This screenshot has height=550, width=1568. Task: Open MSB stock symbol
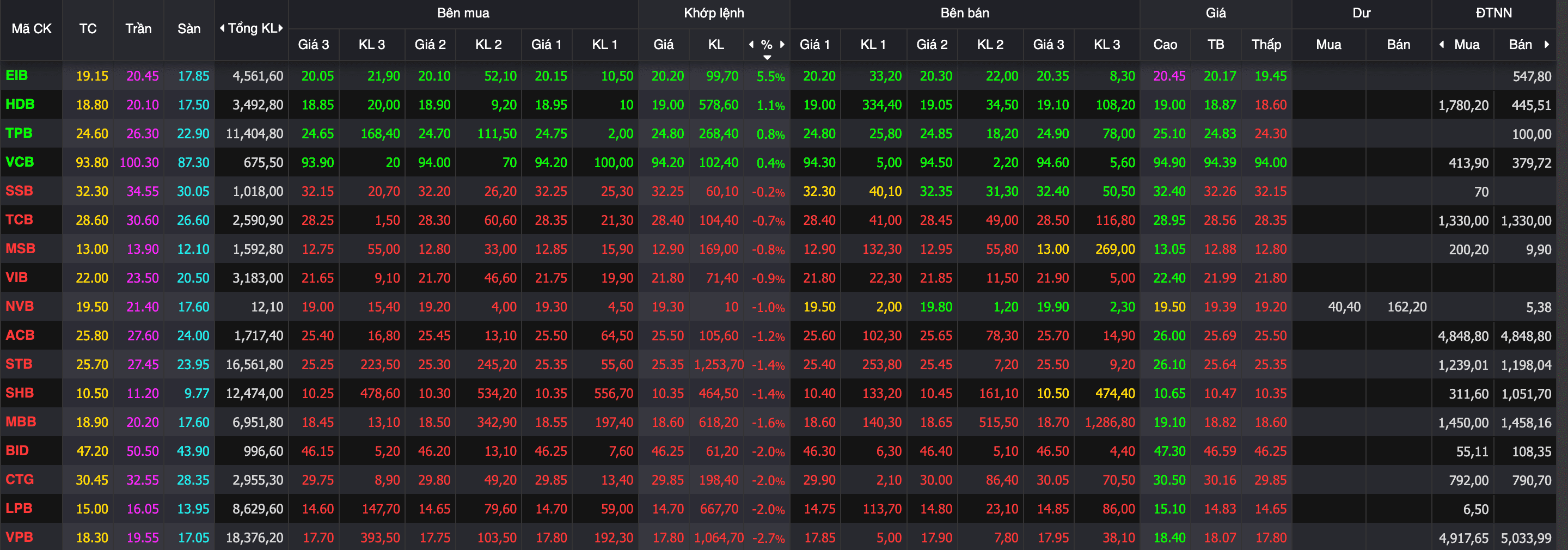(x=21, y=248)
